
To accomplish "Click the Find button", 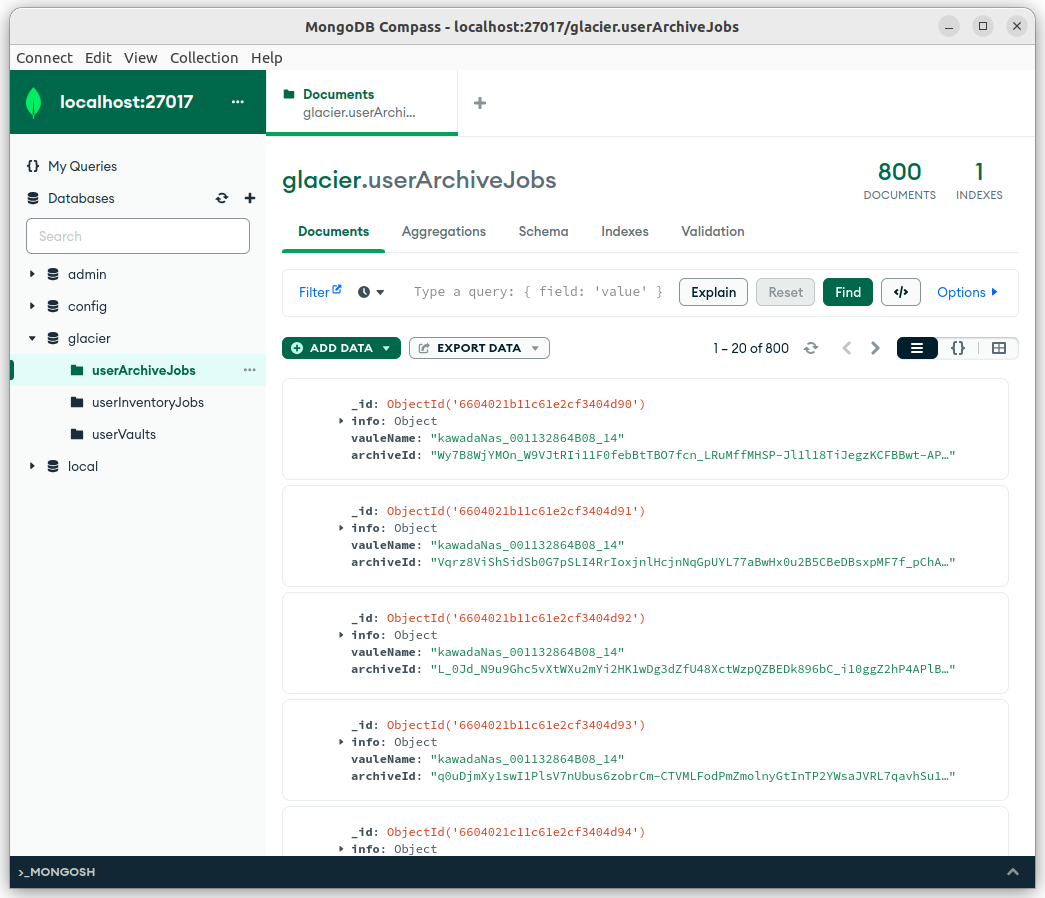I will pos(848,292).
